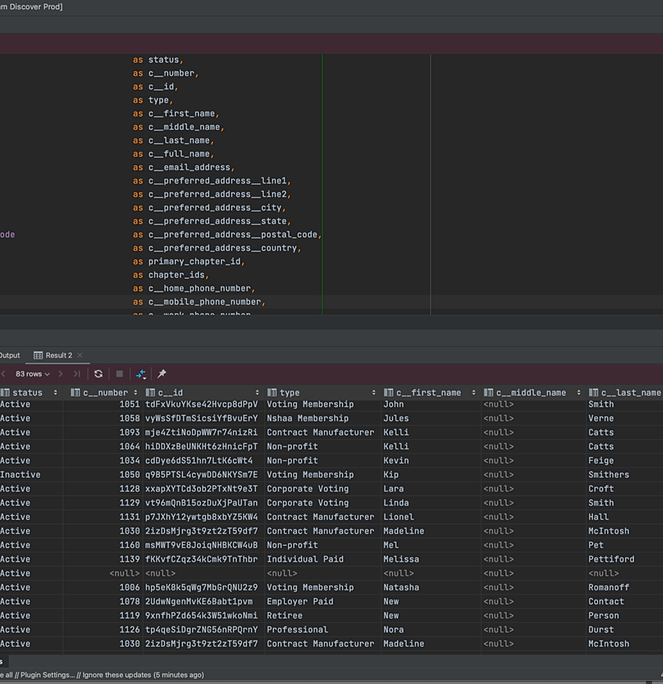Select last name cell Smithers
This screenshot has width=663, height=684.
(x=608, y=475)
